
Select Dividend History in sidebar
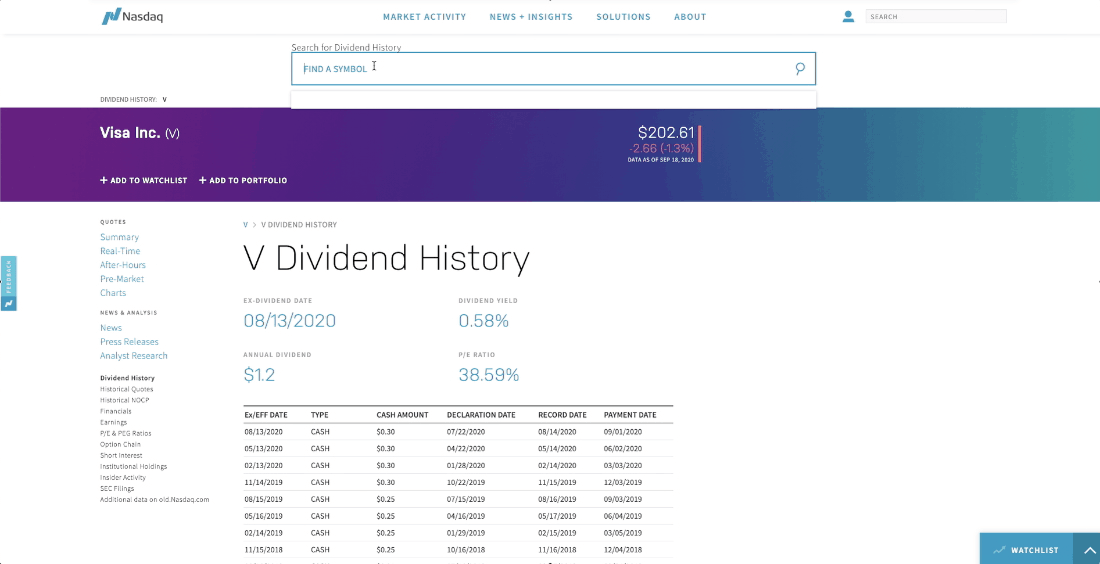coord(127,378)
